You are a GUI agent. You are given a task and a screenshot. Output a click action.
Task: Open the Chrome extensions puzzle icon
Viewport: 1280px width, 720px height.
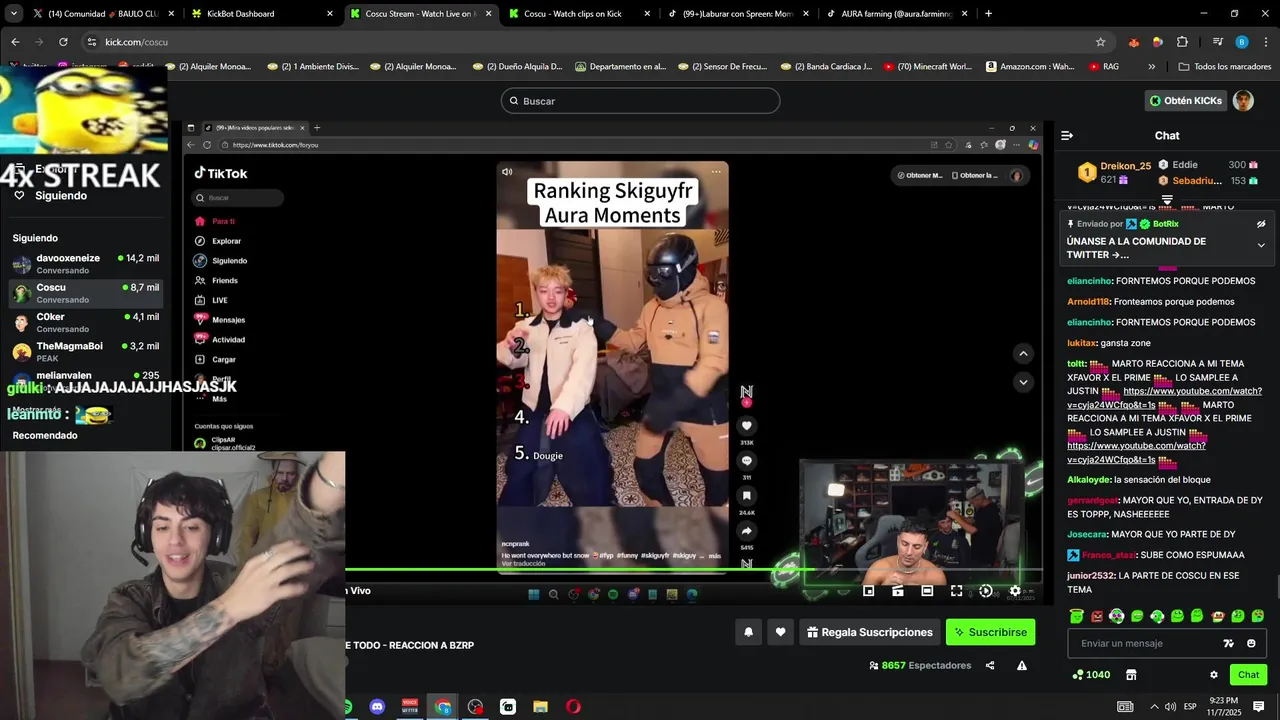(x=1182, y=42)
